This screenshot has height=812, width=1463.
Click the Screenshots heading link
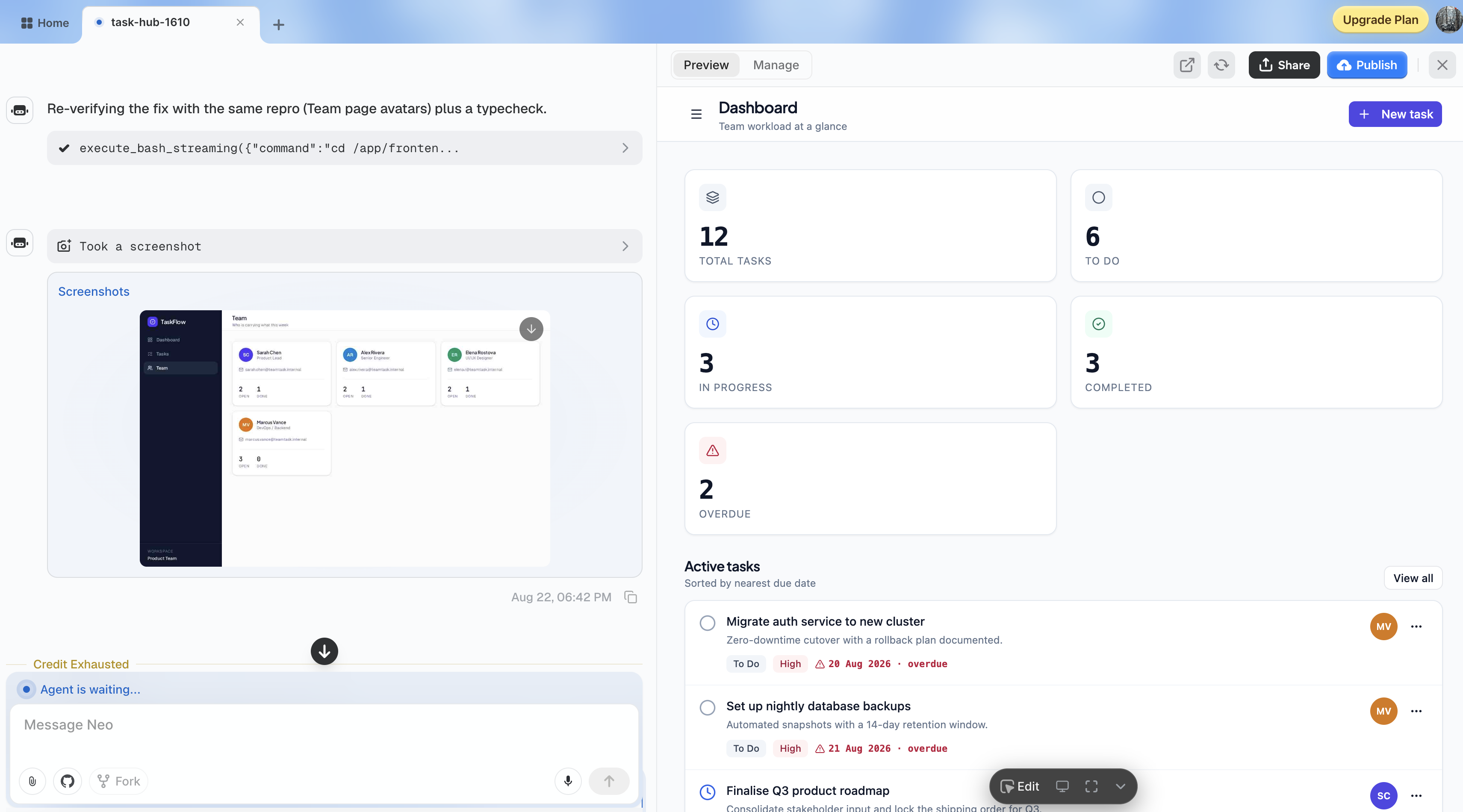click(x=94, y=291)
